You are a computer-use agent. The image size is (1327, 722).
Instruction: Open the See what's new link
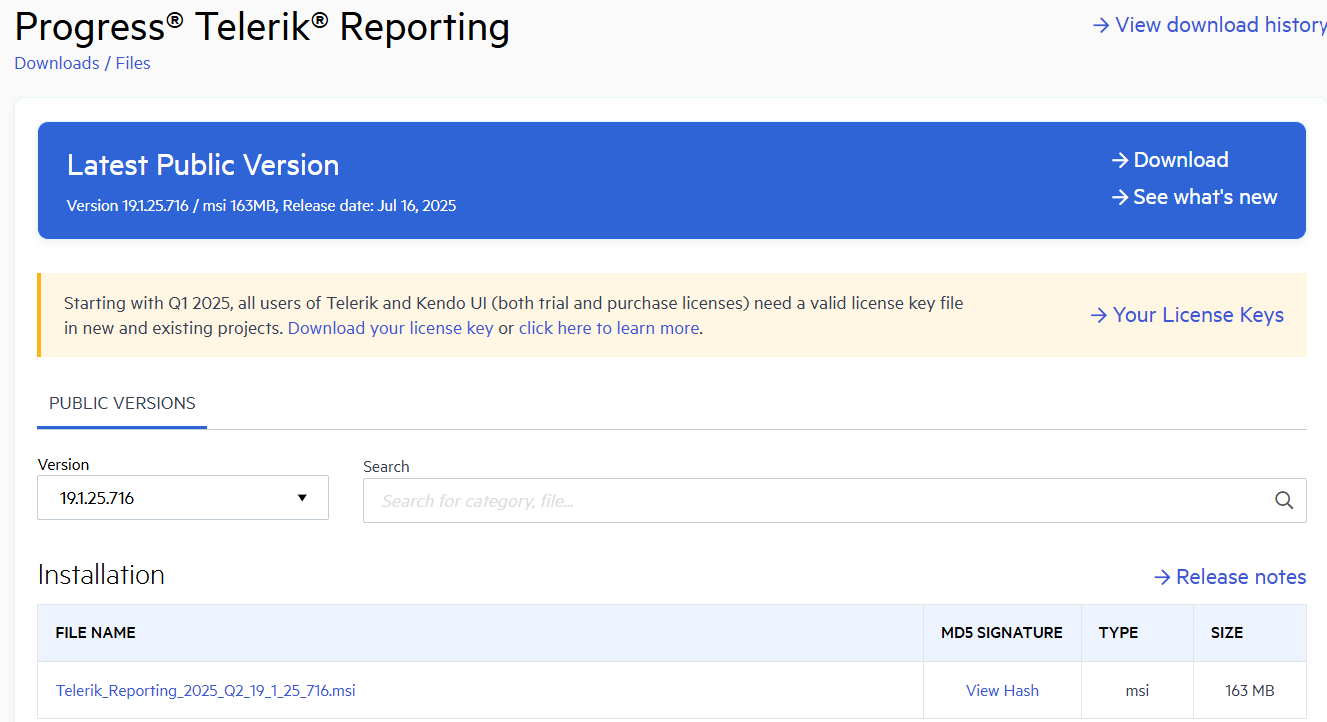pyautogui.click(x=1194, y=197)
